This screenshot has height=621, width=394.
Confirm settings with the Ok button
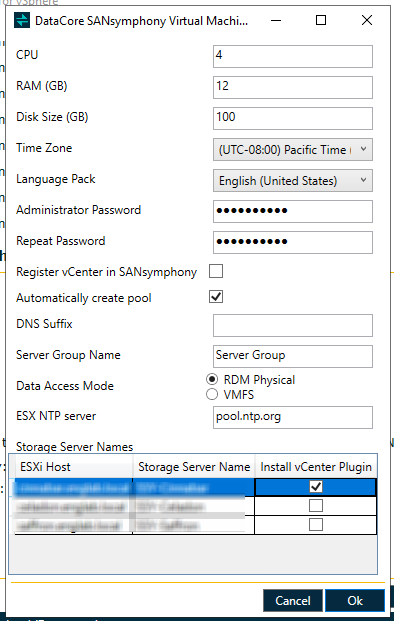pos(355,600)
